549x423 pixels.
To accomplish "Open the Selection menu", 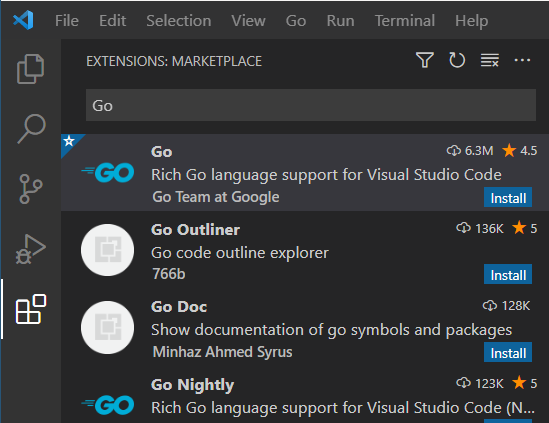I will 179,21.
